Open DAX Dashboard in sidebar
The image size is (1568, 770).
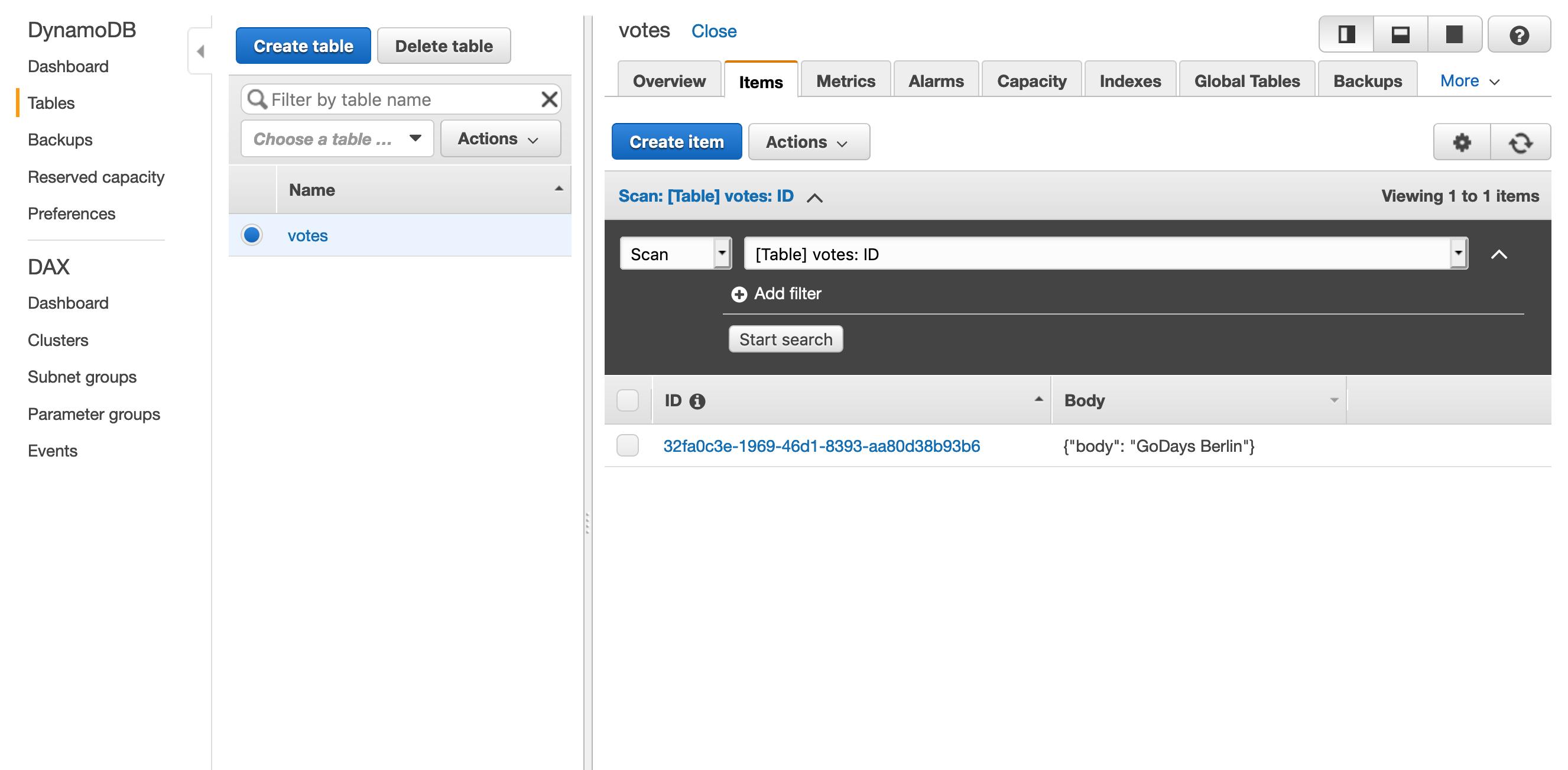[x=68, y=303]
